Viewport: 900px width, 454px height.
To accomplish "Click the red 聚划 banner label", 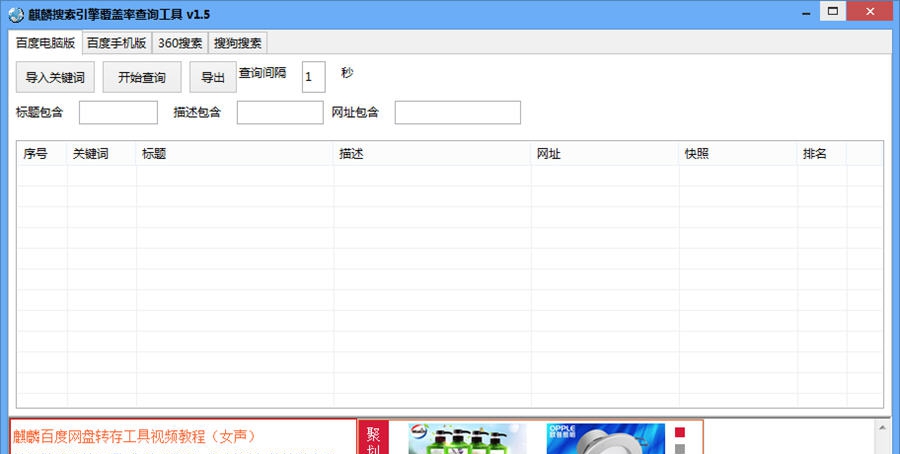I will point(373,439).
